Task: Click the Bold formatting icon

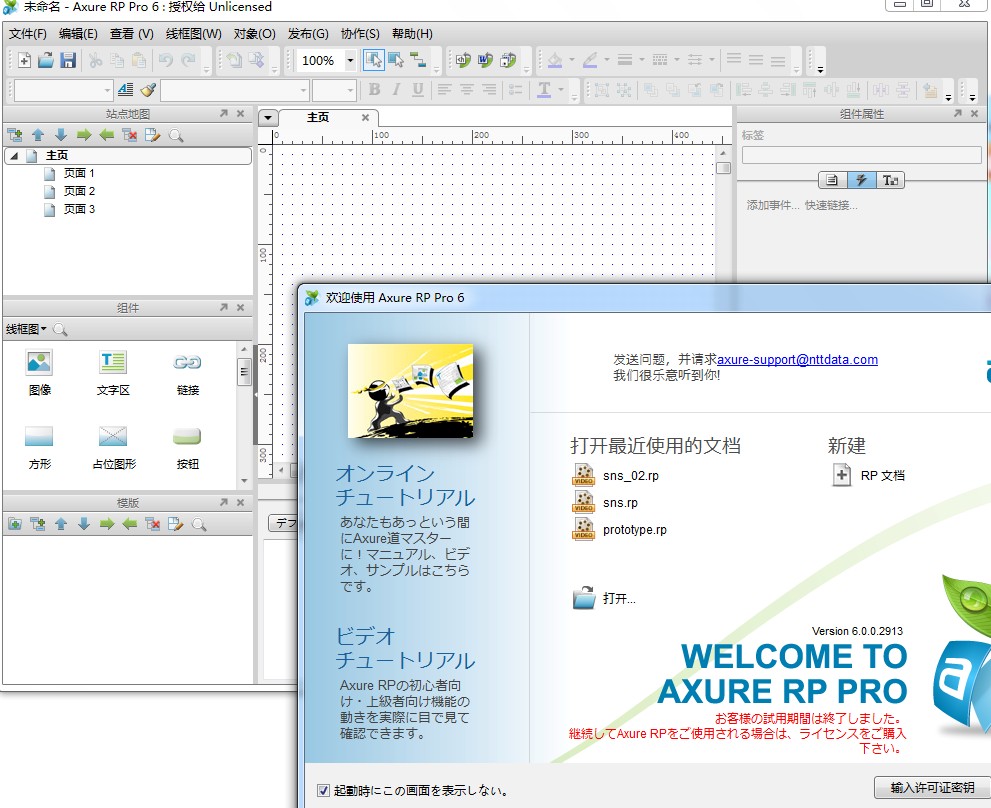Action: [374, 90]
